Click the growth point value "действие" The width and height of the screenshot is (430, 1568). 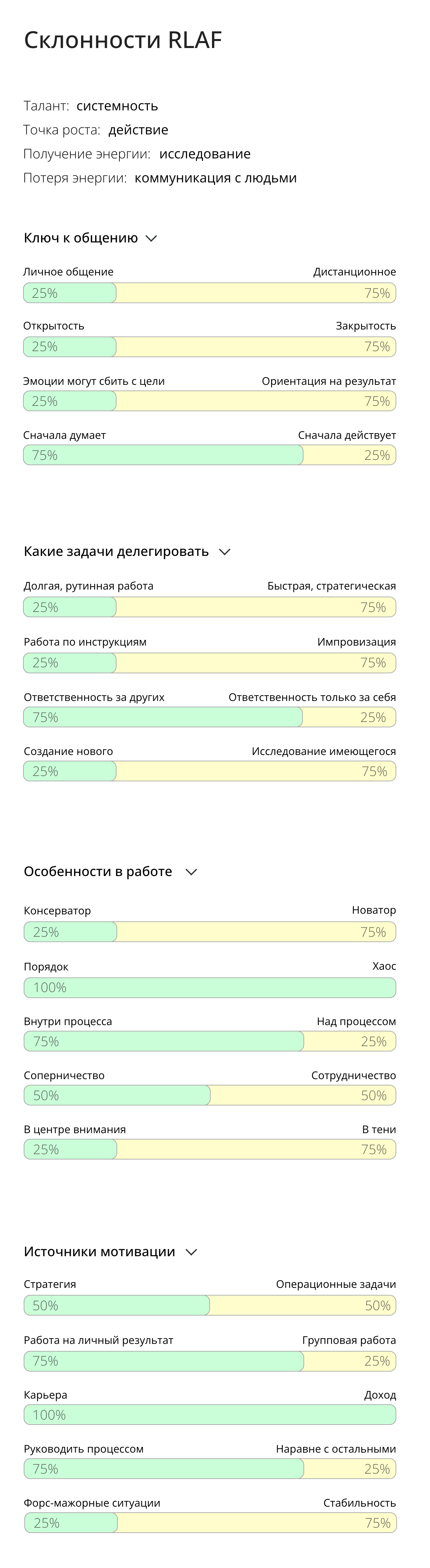click(138, 130)
